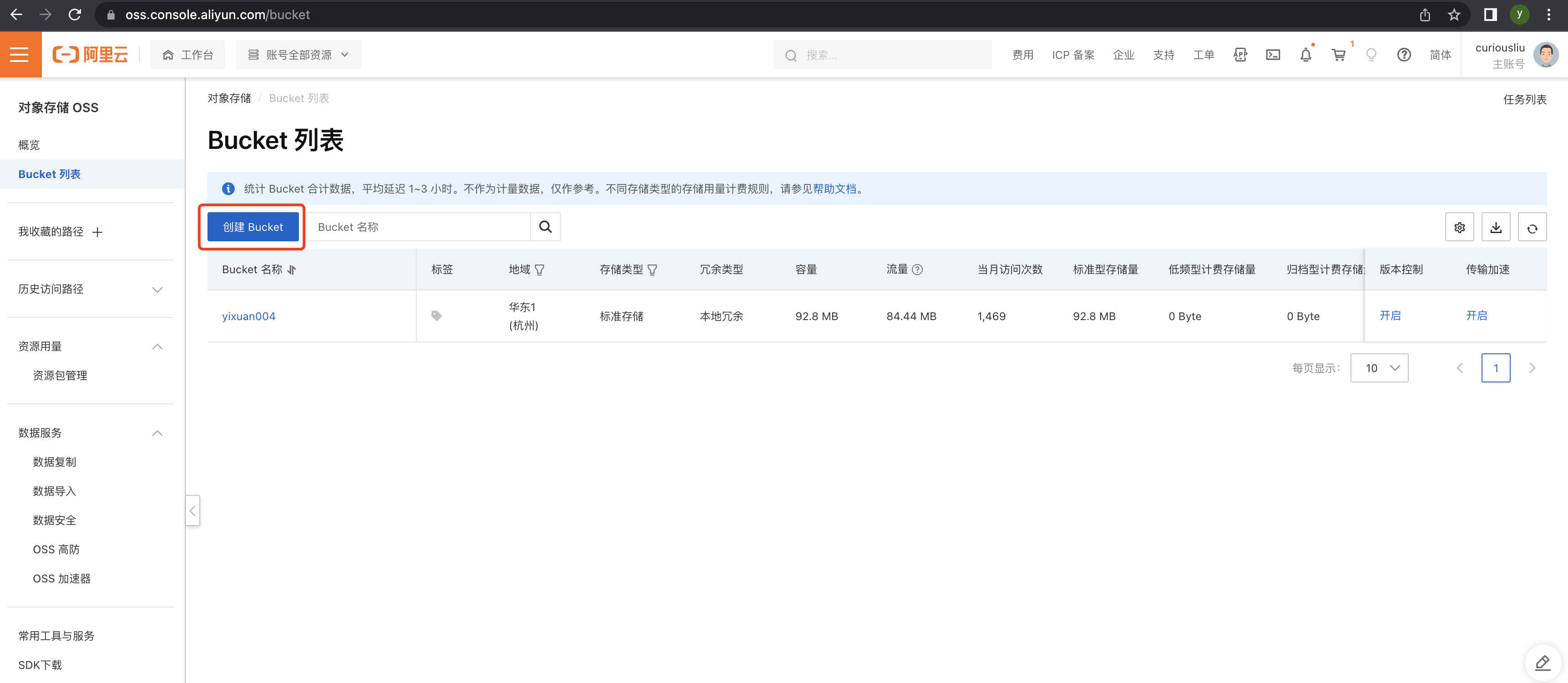Open the shopping cart

pyautogui.click(x=1339, y=55)
